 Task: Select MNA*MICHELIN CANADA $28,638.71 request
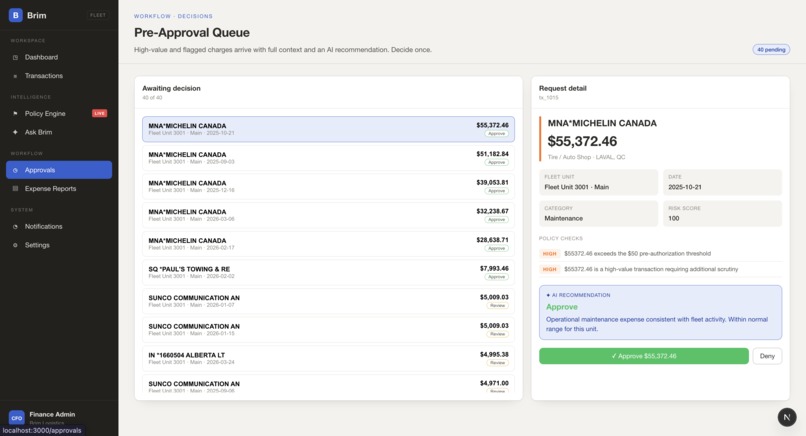pos(328,244)
